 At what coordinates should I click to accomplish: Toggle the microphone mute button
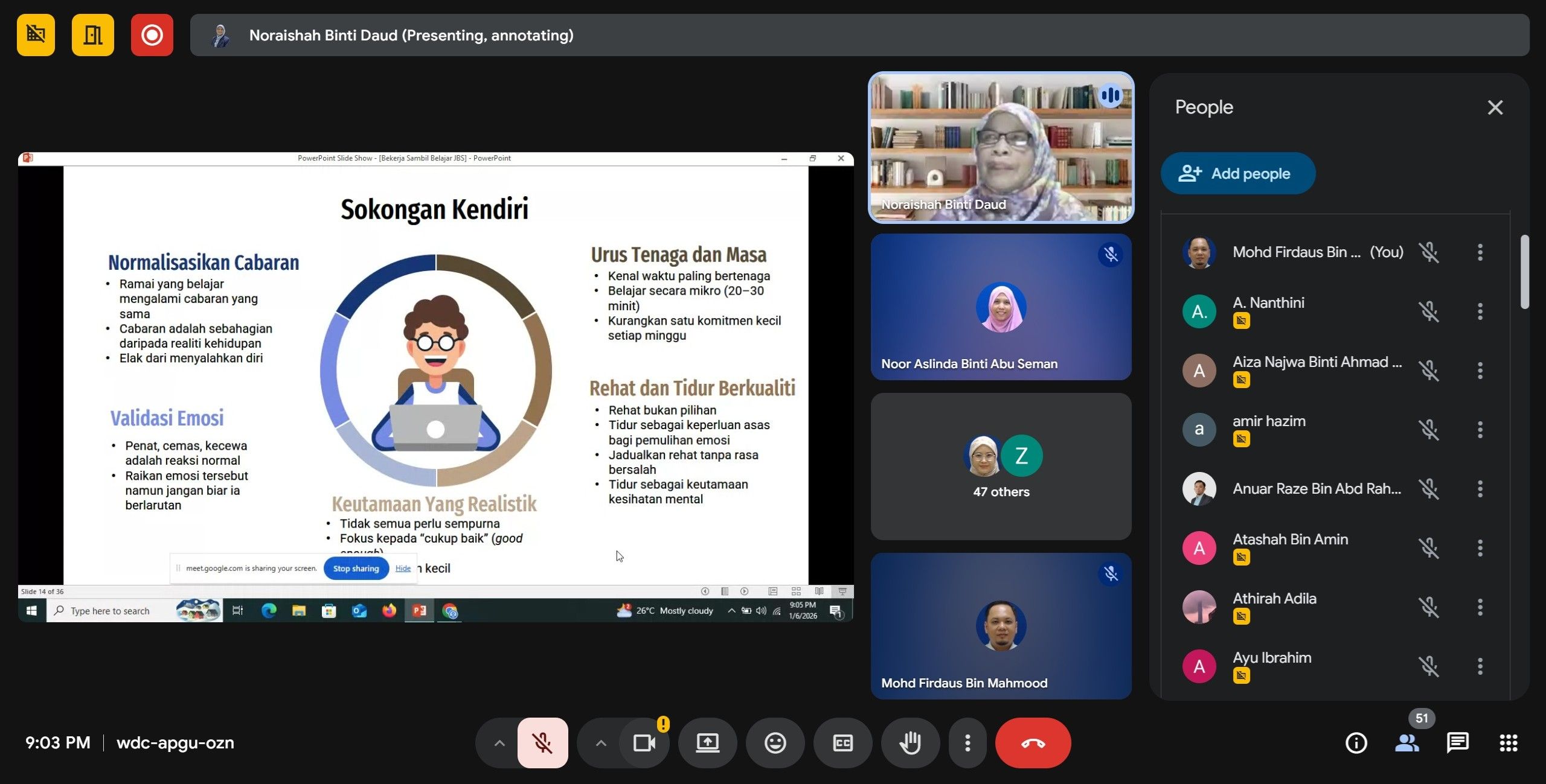[x=542, y=743]
